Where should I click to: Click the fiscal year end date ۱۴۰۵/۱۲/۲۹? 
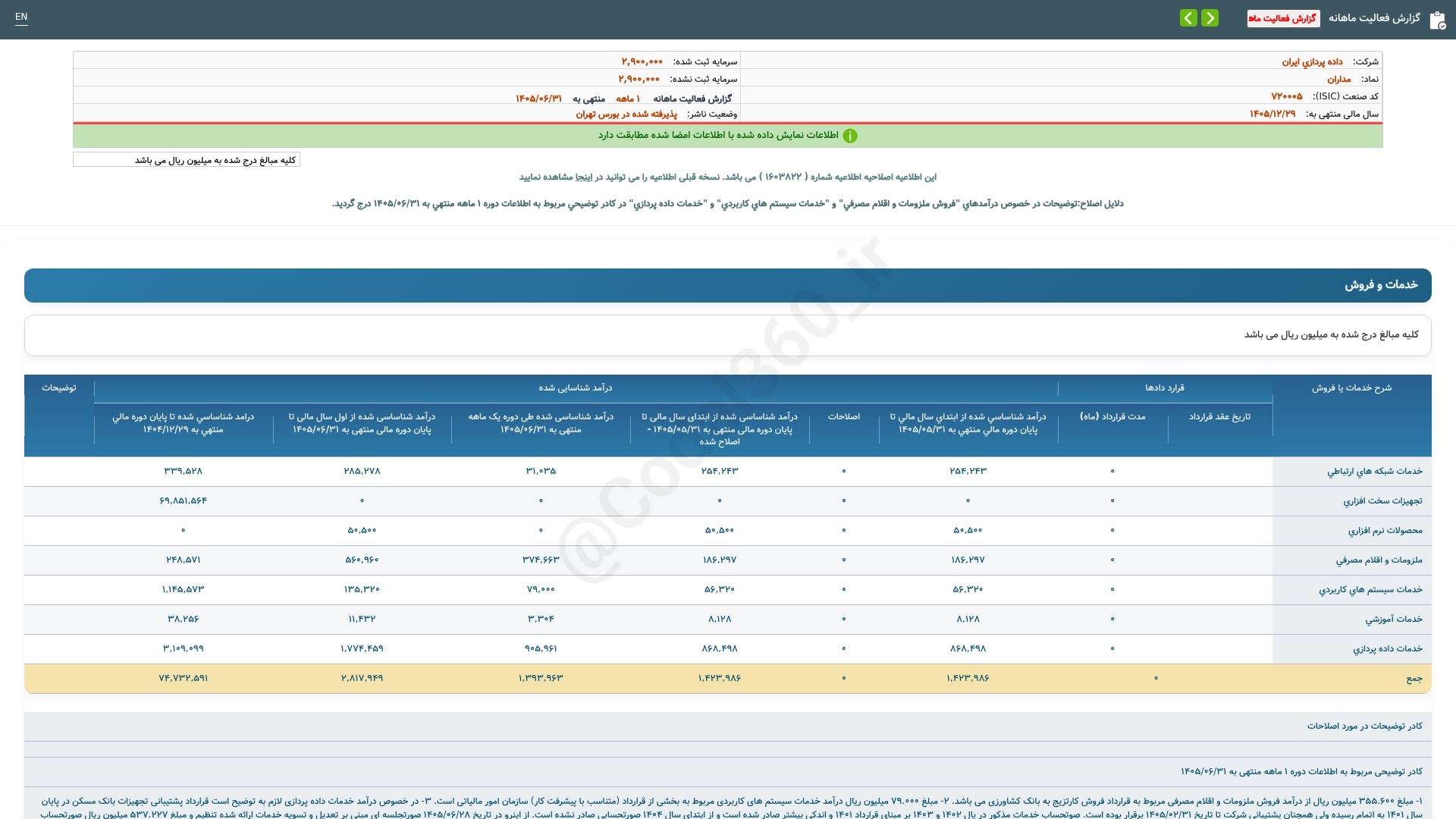pyautogui.click(x=1272, y=114)
